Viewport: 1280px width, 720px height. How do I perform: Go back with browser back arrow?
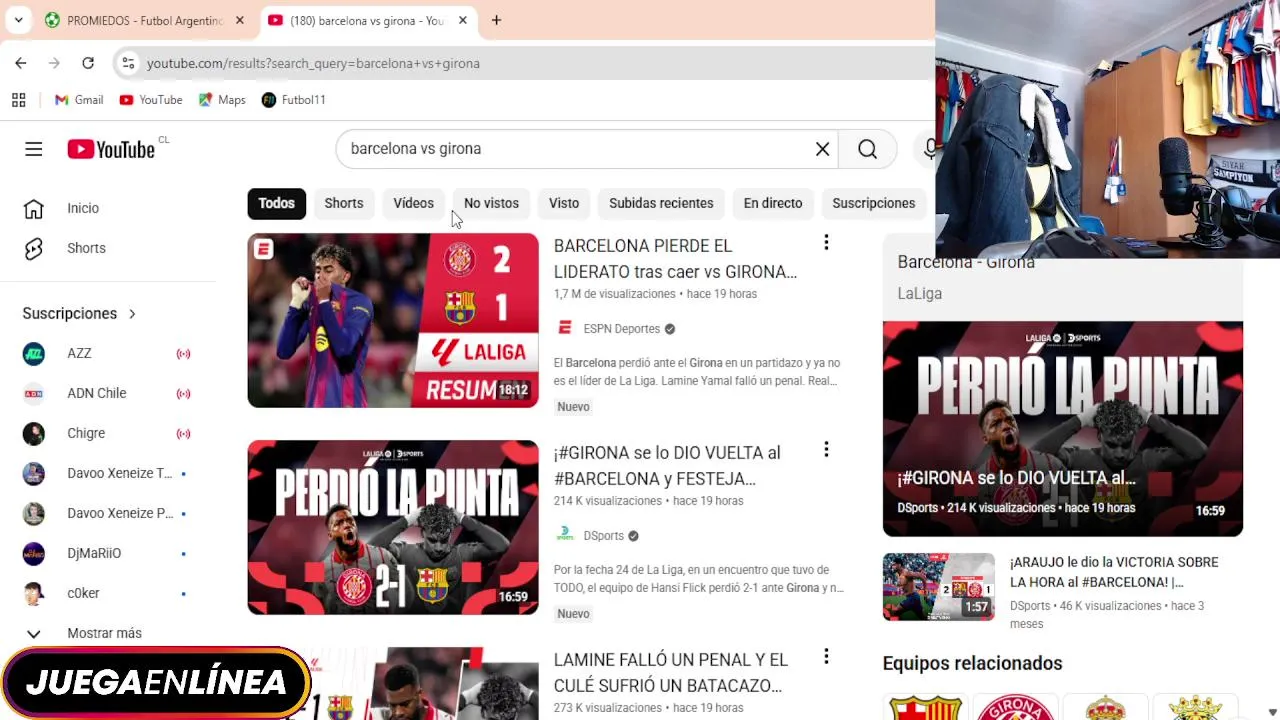tap(21, 63)
